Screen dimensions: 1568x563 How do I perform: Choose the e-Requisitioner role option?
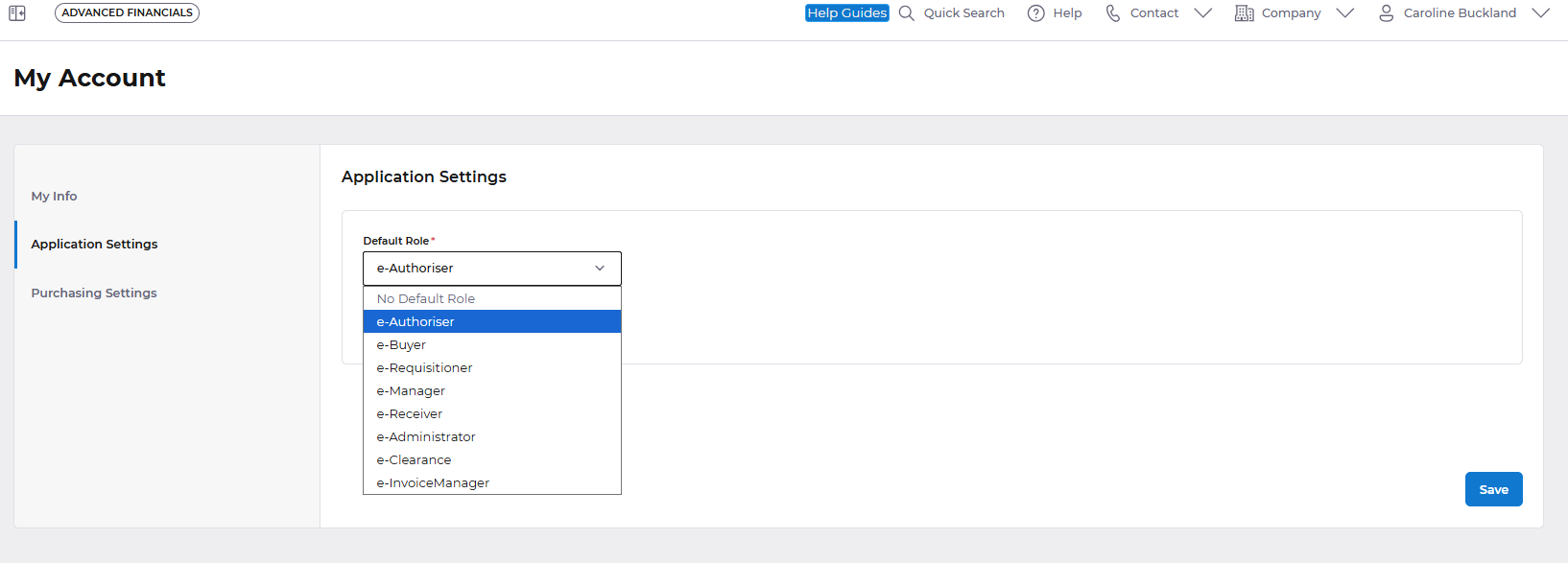point(424,367)
